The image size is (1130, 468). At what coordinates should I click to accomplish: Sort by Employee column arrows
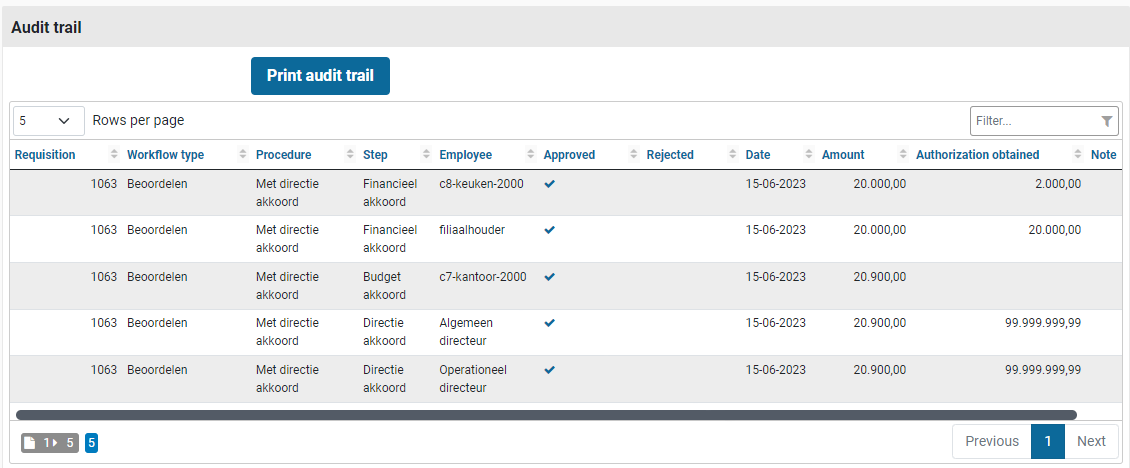531,155
